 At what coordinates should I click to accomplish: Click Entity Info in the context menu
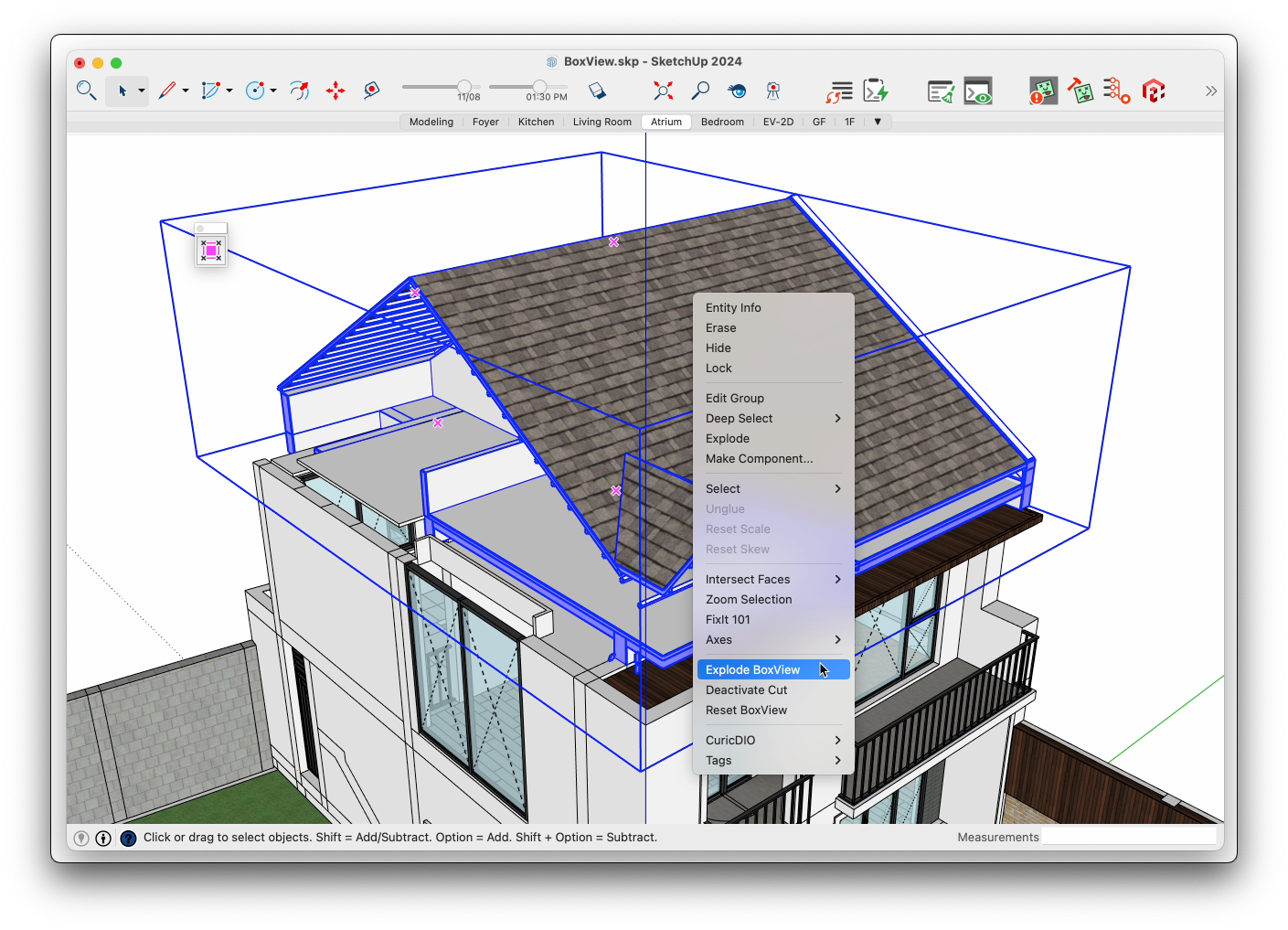coord(733,308)
